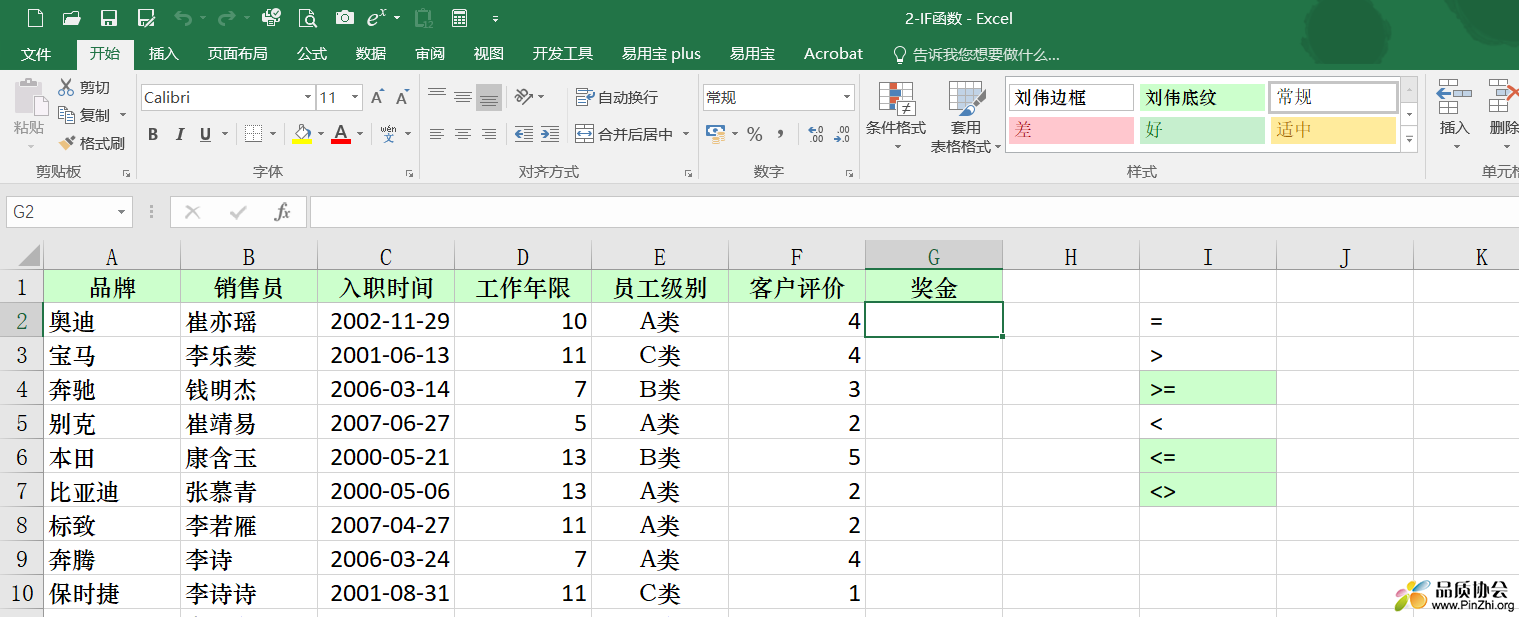This screenshot has height=617, width=1519.
Task: Align text to the top of cell
Action: [x=437, y=97]
